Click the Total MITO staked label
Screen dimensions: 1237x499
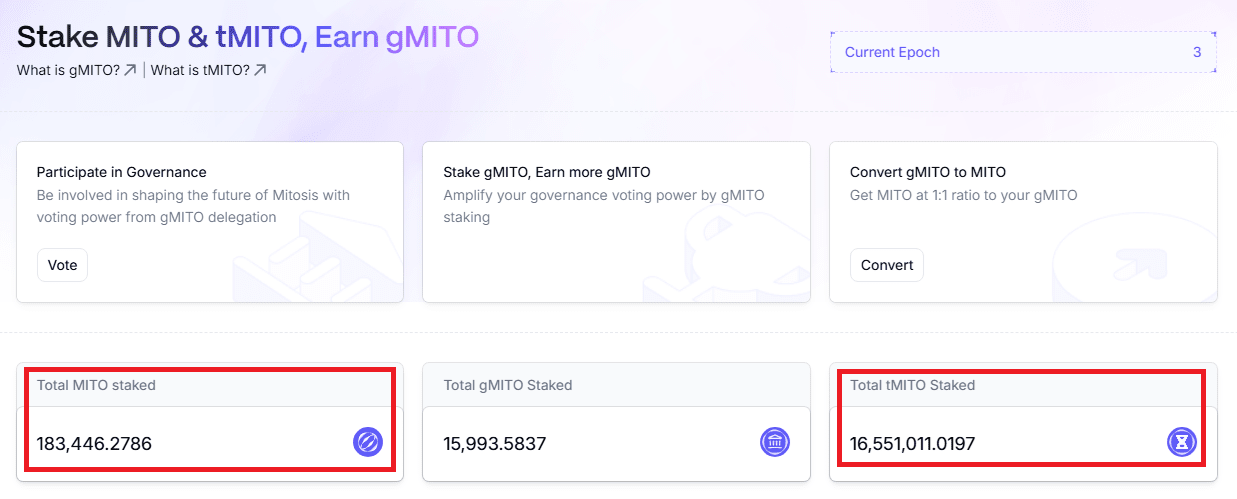click(x=96, y=385)
